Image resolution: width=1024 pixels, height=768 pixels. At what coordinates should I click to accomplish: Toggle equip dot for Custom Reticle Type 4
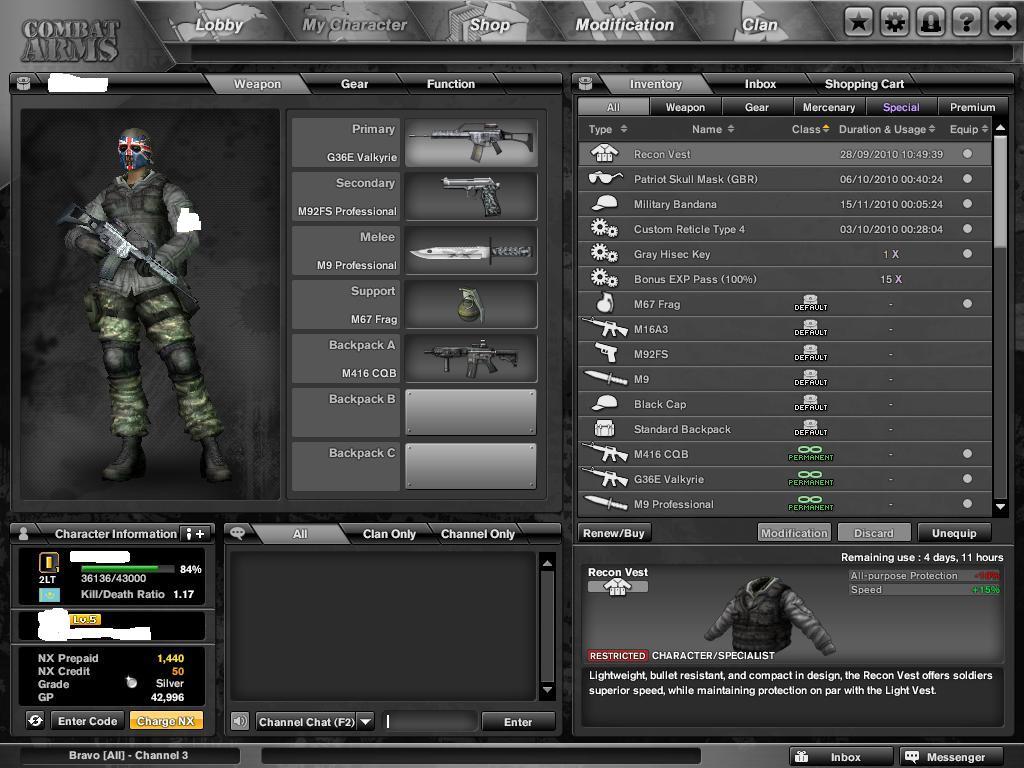click(x=967, y=229)
